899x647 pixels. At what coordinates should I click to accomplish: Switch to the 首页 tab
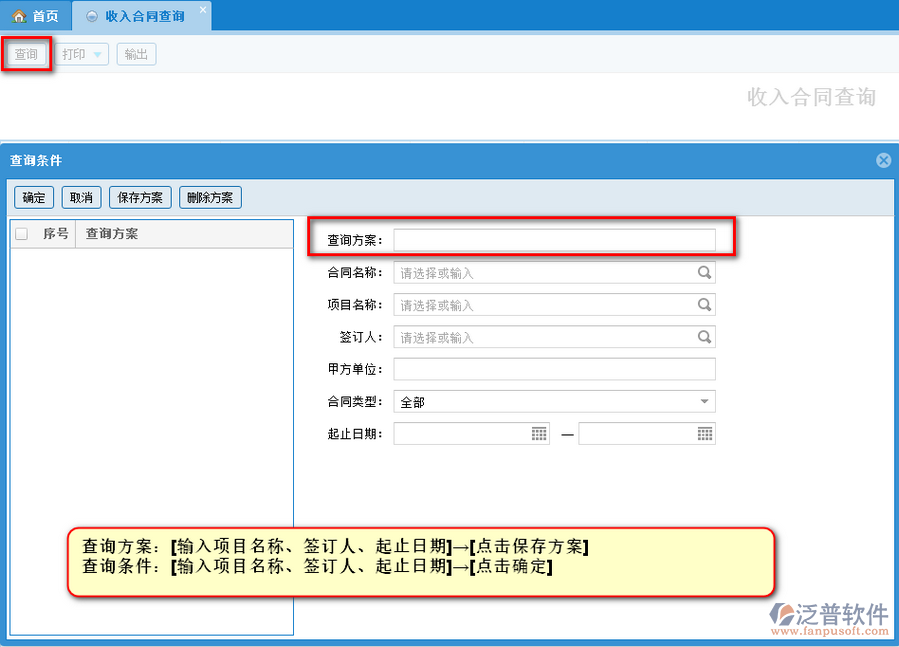click(36, 17)
